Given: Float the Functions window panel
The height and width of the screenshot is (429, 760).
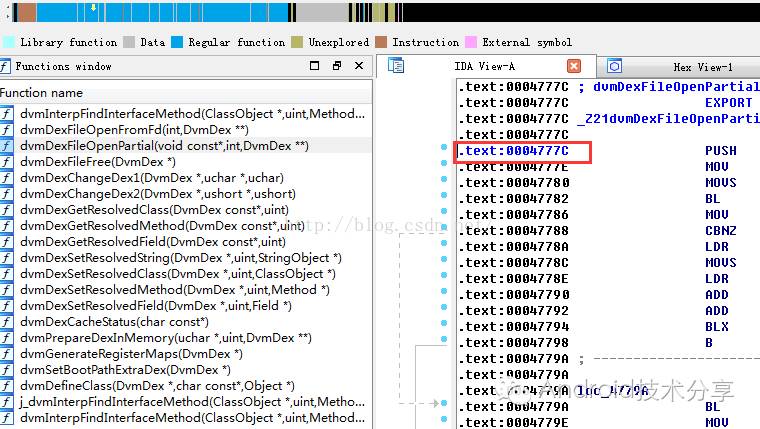Looking at the screenshot, I should click(337, 65).
